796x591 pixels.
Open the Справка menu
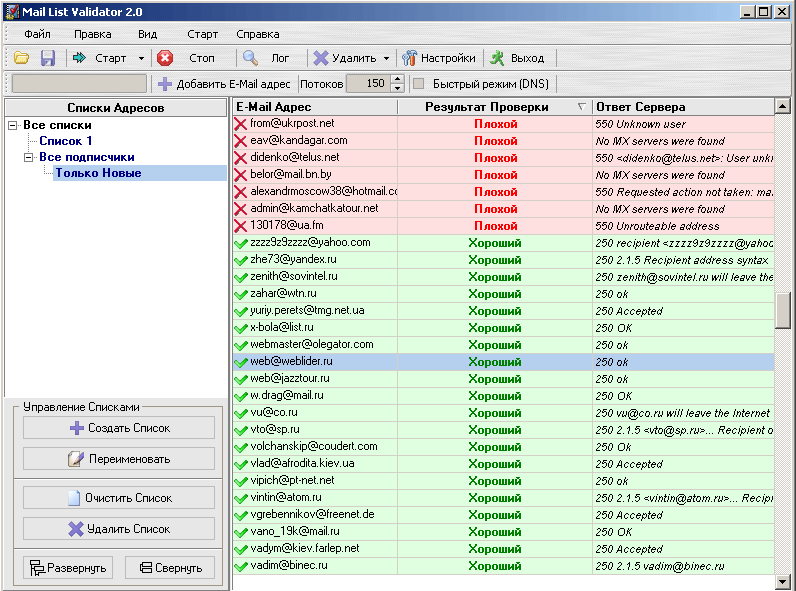pyautogui.click(x=258, y=34)
